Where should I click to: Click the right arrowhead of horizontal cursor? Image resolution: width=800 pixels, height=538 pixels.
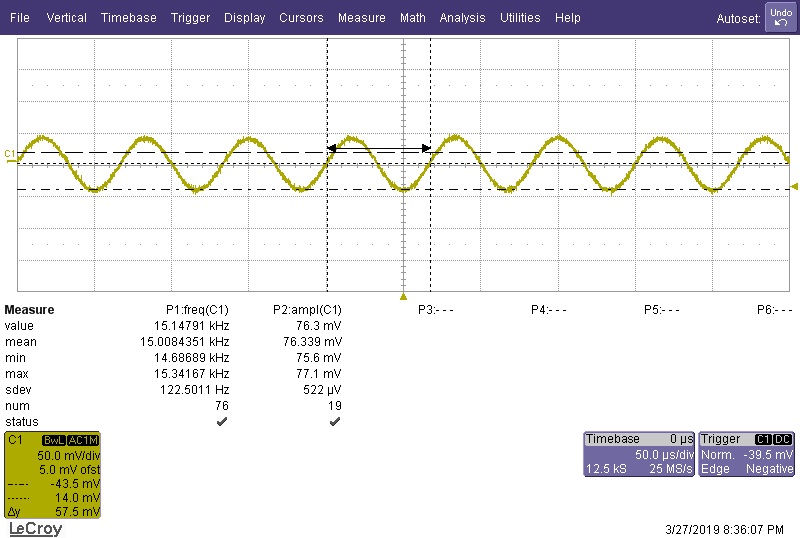426,148
